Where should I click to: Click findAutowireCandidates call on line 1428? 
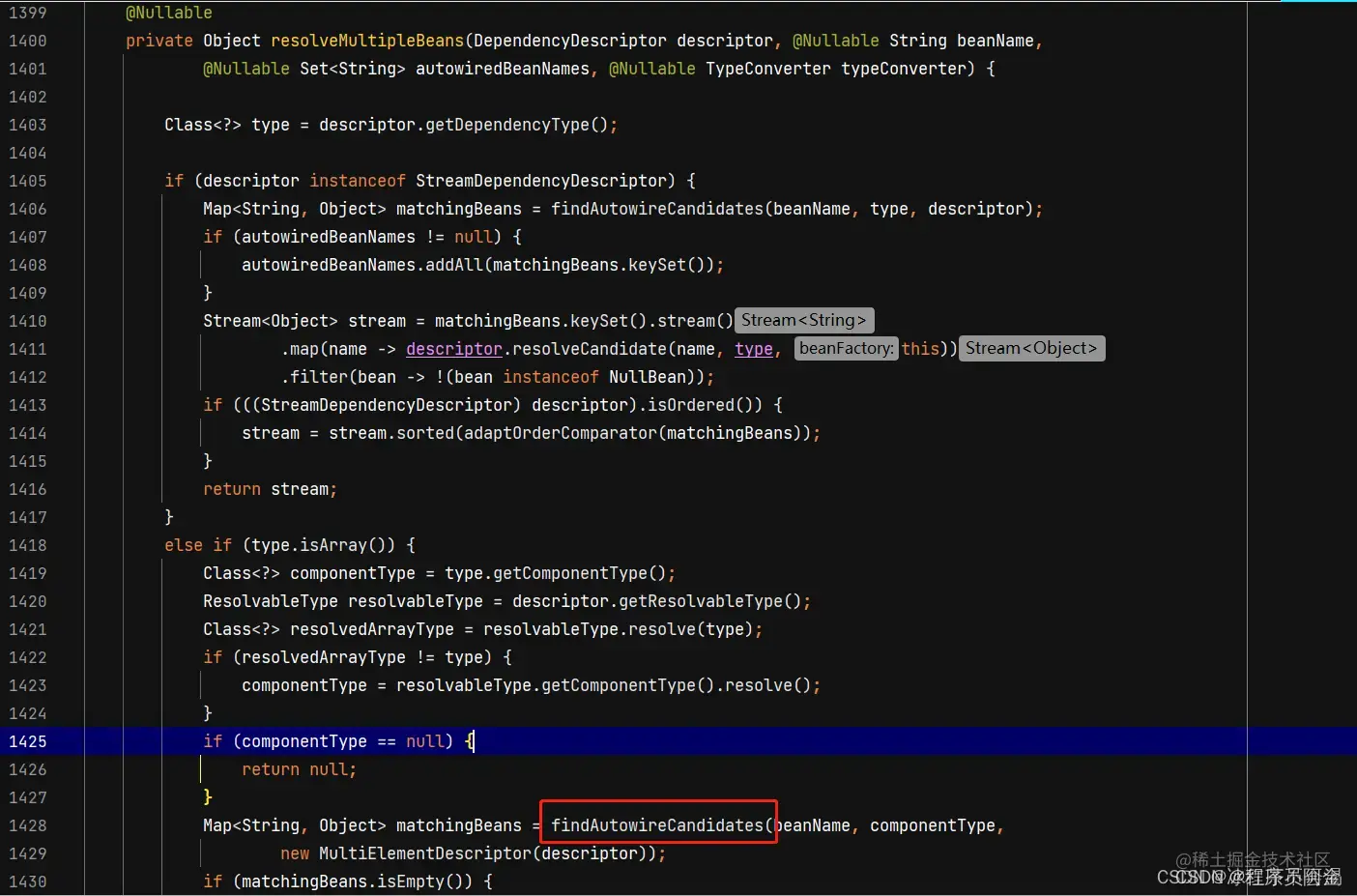click(657, 825)
